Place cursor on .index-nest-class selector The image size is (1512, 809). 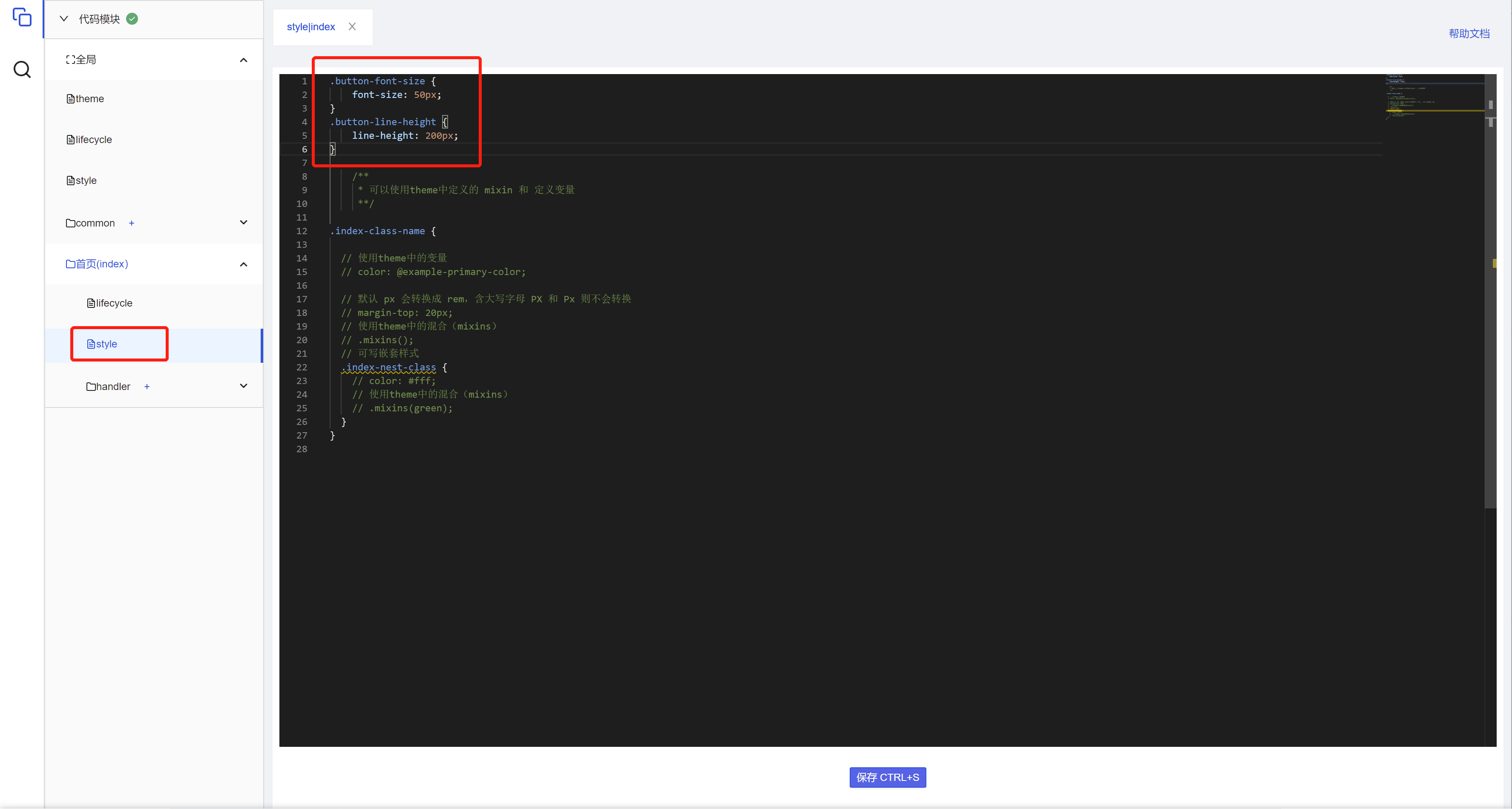pos(388,367)
